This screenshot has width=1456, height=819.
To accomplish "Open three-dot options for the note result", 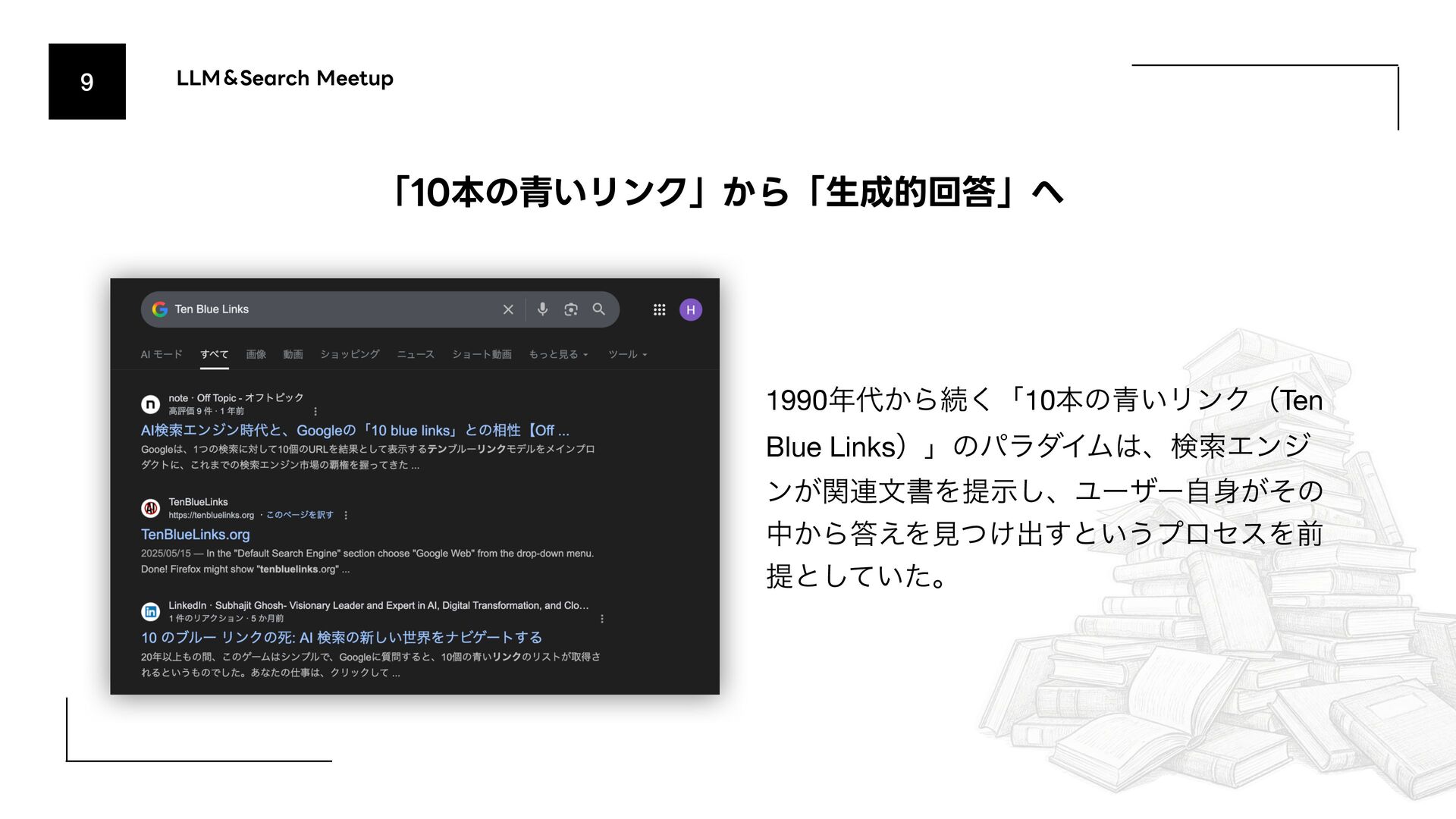I will 315,411.
